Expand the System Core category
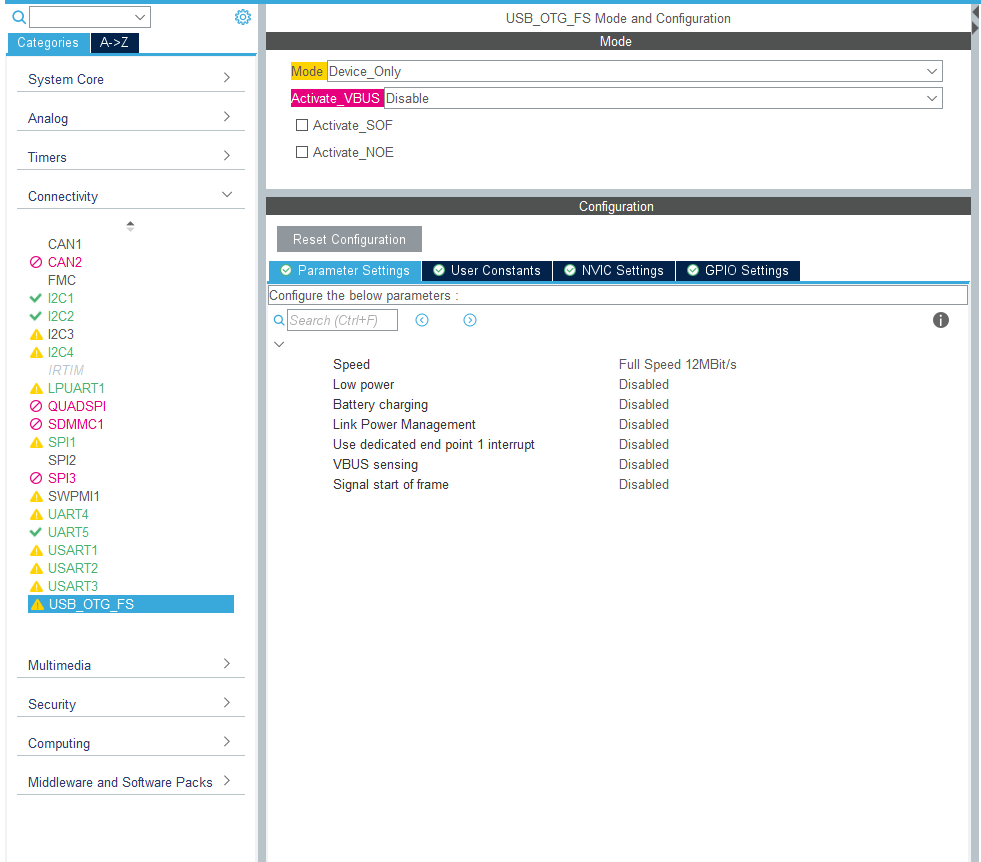981x862 pixels. click(130, 79)
